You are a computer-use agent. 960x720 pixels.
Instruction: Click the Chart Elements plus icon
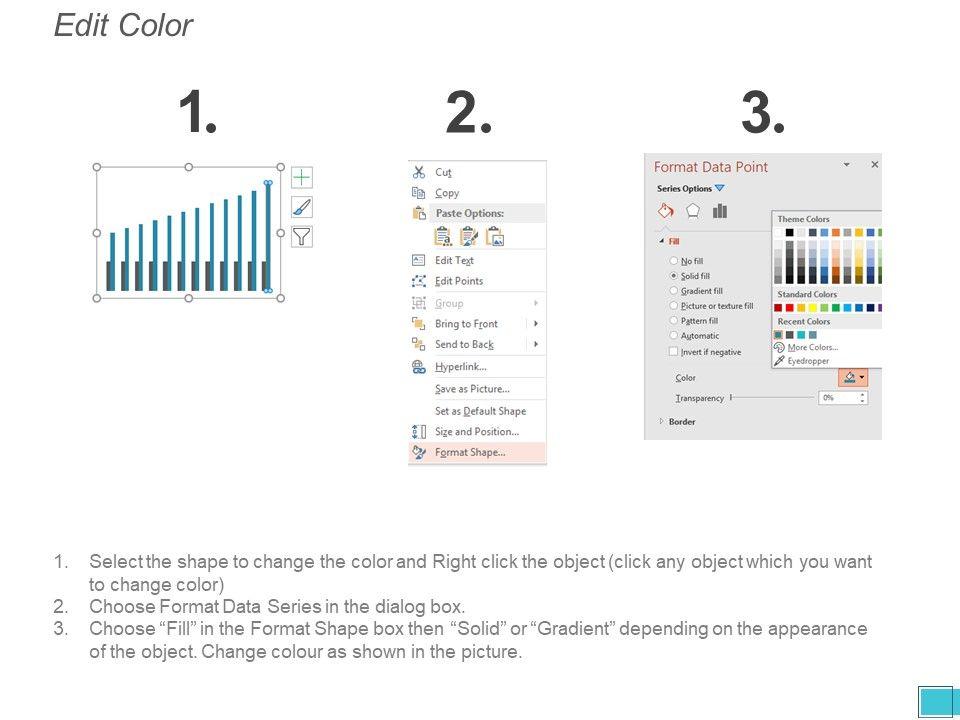pos(302,178)
